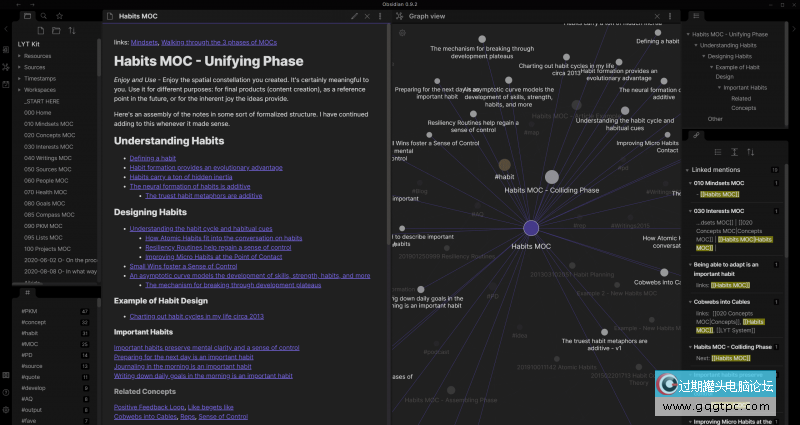Click the settings gear in left ribbon

[7, 410]
